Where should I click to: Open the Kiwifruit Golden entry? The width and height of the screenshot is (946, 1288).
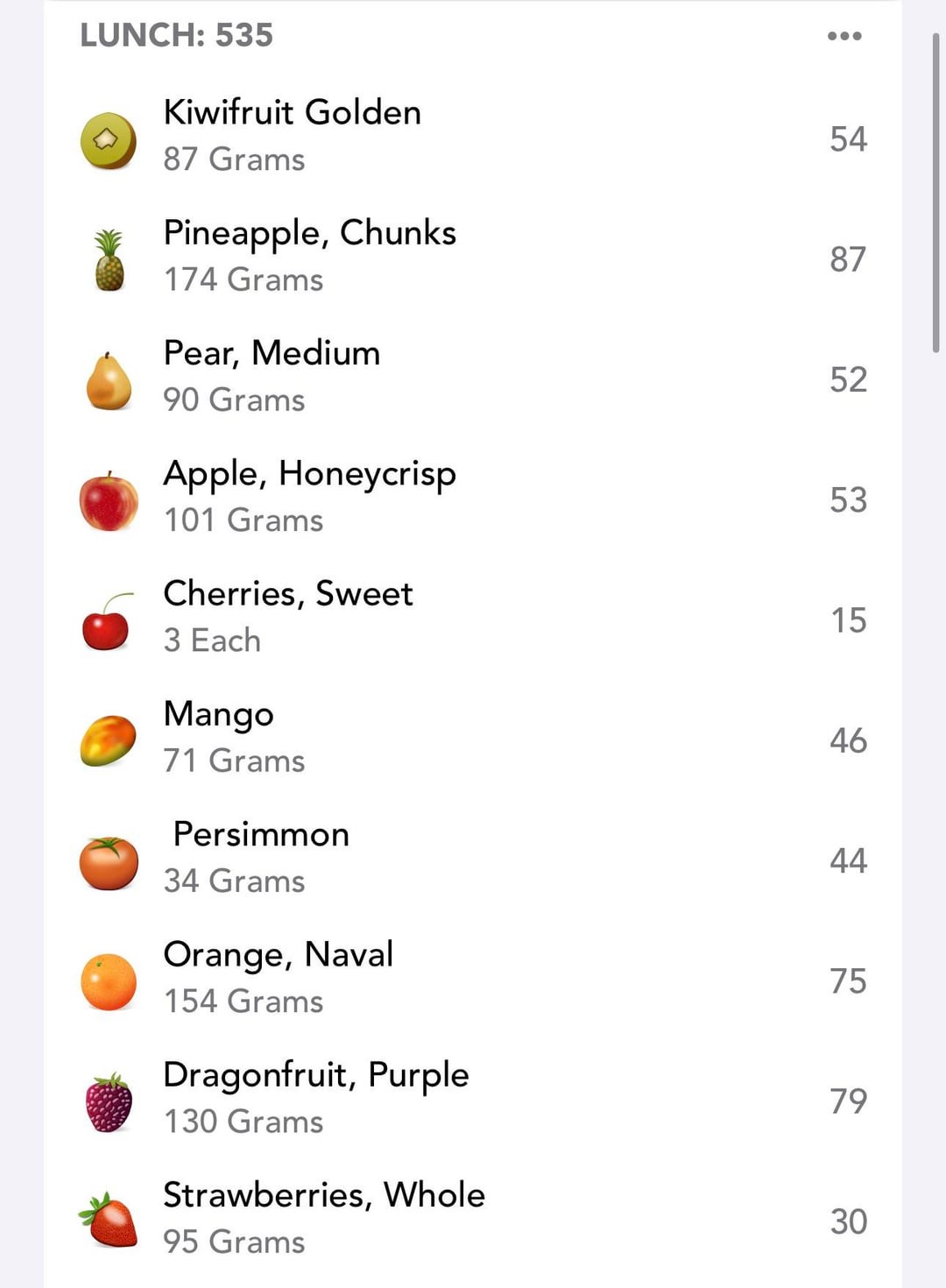pyautogui.click(x=293, y=113)
